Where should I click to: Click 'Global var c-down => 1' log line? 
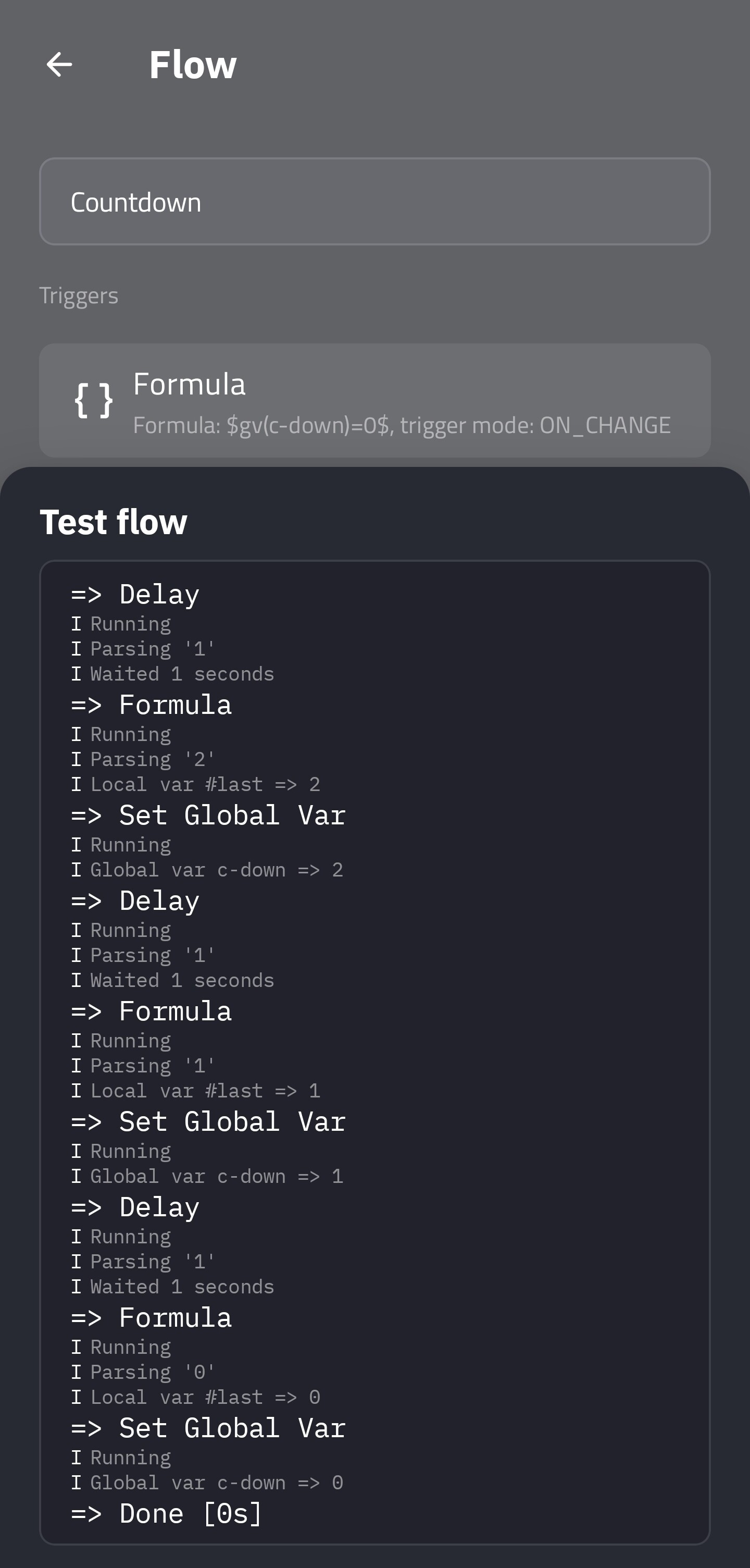(x=207, y=1177)
